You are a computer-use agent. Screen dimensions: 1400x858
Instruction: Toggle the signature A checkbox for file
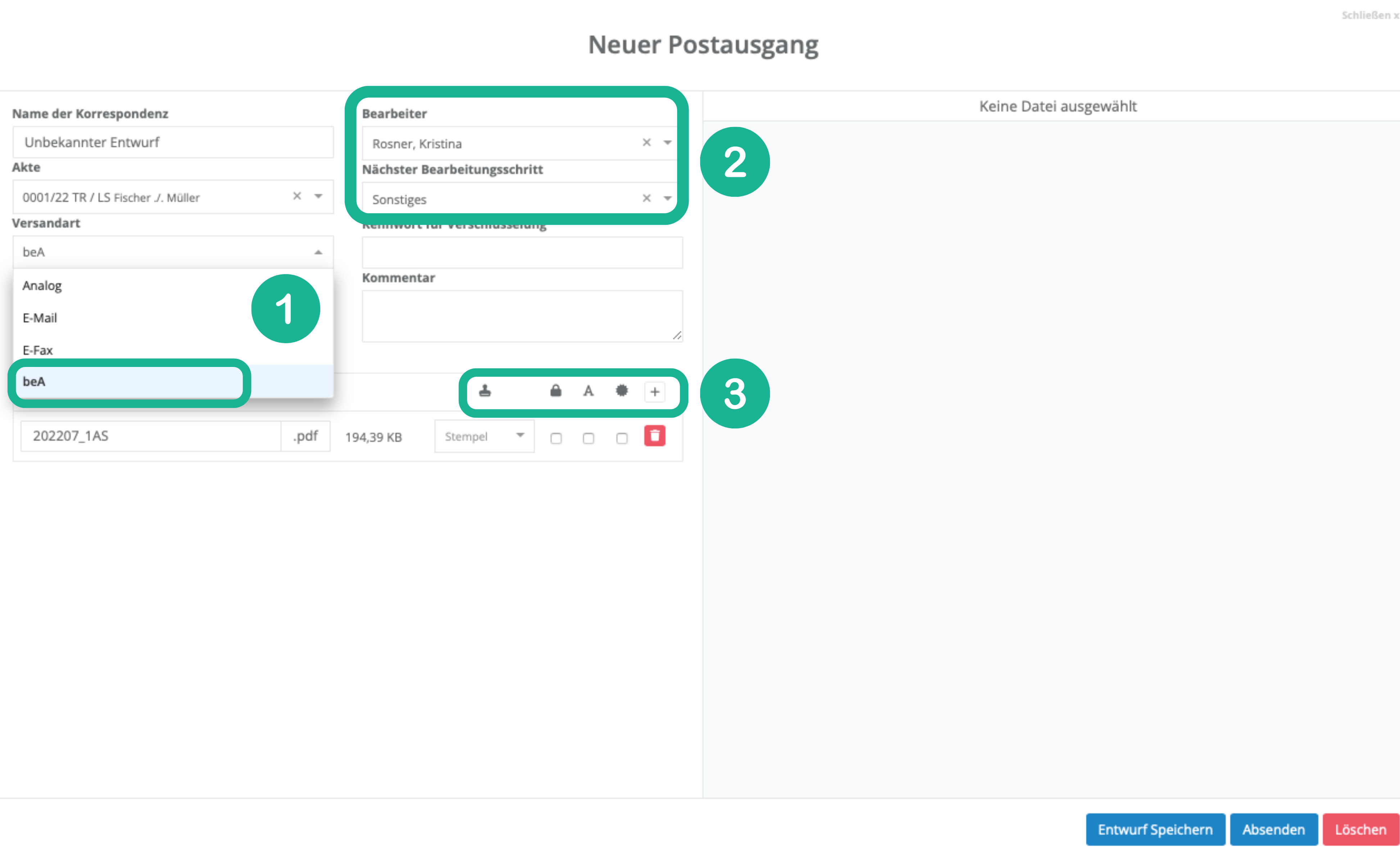[589, 438]
